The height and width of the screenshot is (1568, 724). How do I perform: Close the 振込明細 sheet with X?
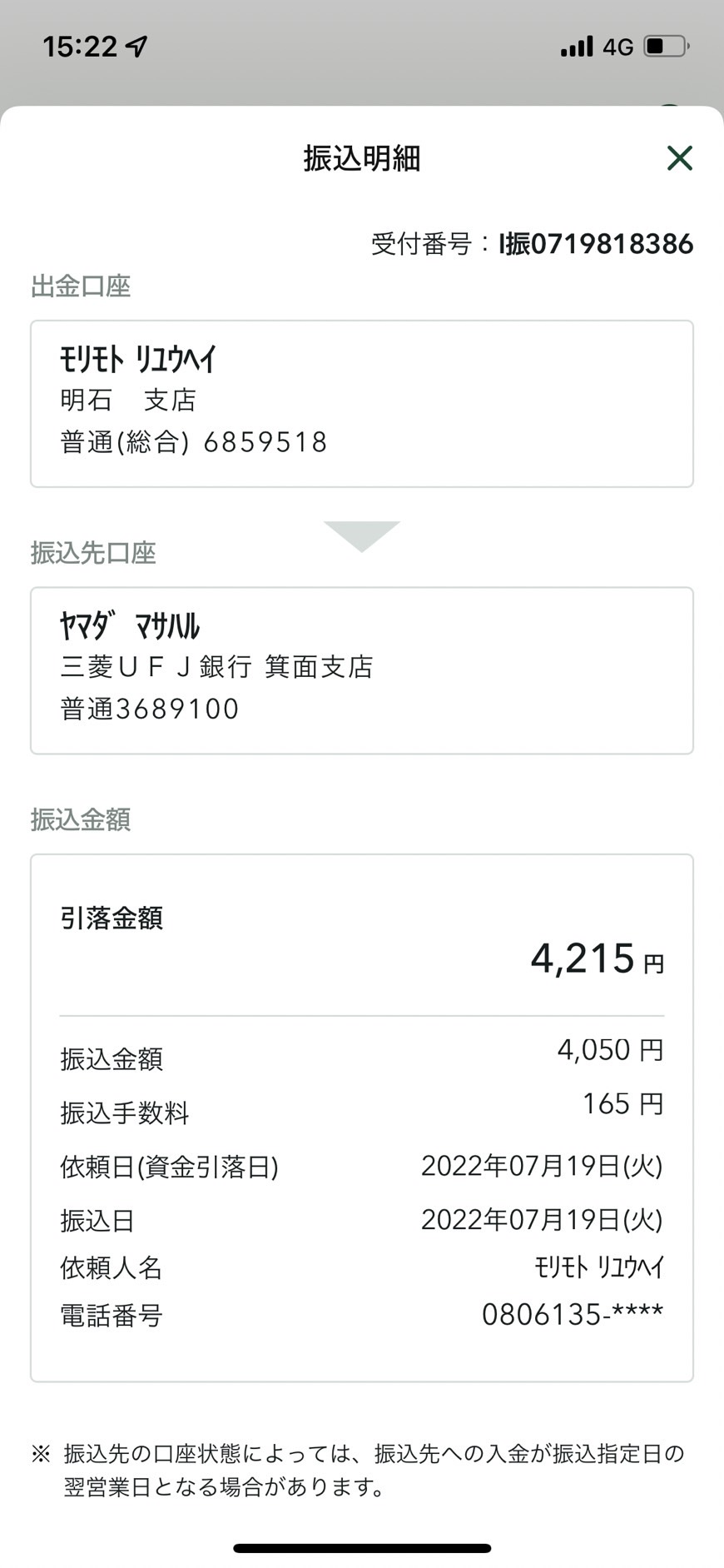pyautogui.click(x=680, y=157)
